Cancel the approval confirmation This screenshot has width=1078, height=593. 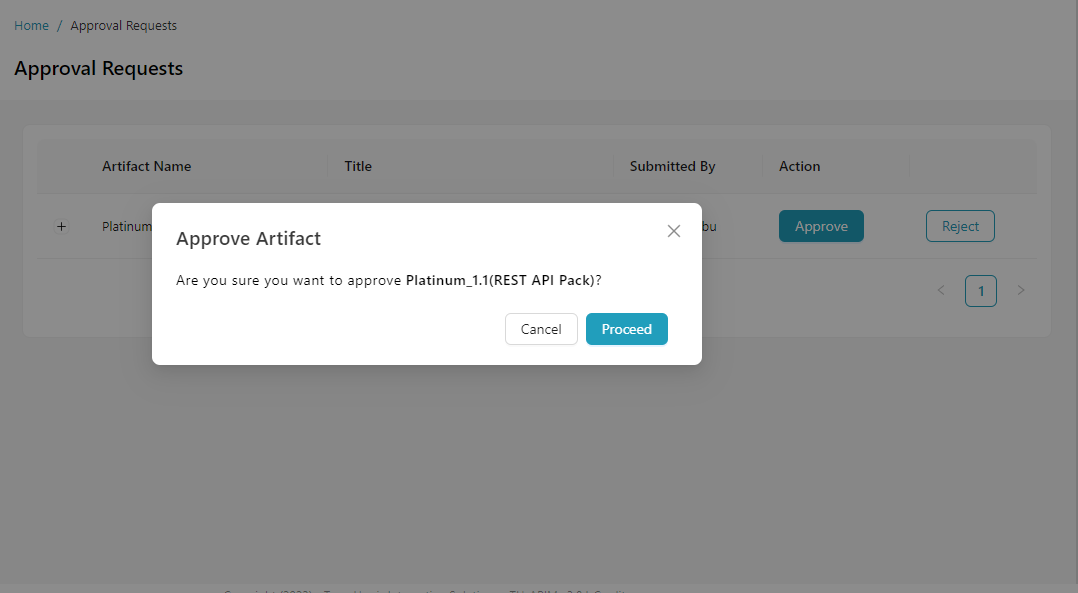(x=541, y=329)
